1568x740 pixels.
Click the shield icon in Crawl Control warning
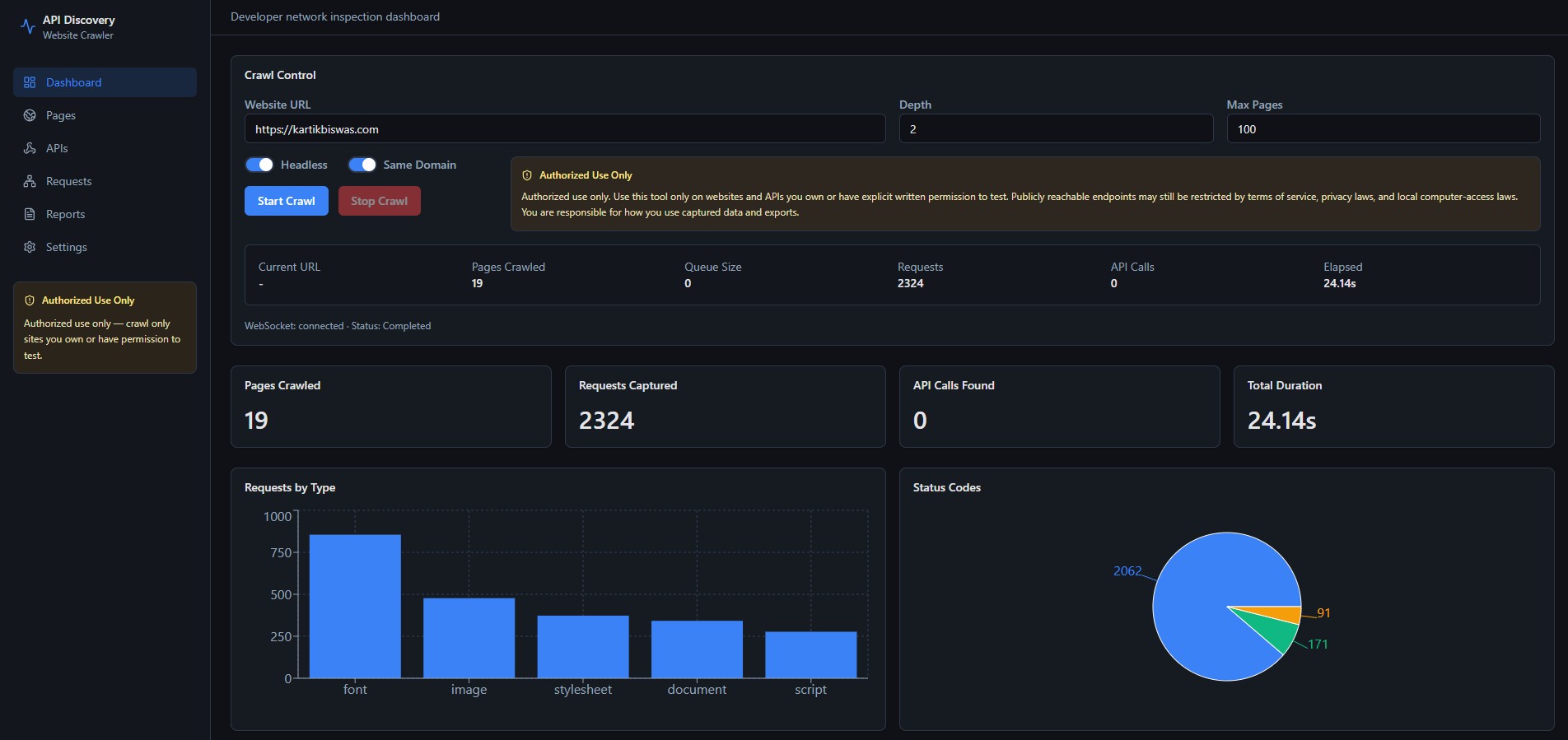pyautogui.click(x=527, y=175)
